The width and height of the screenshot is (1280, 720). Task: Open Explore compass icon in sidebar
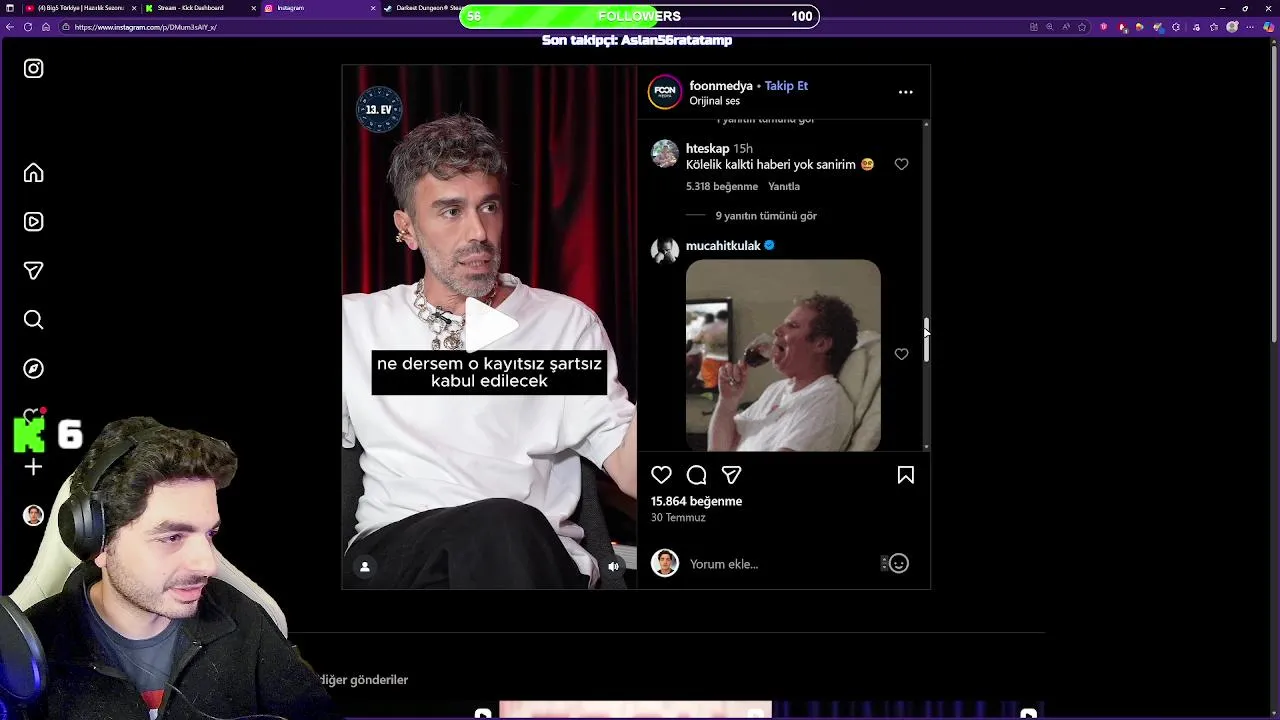point(34,369)
